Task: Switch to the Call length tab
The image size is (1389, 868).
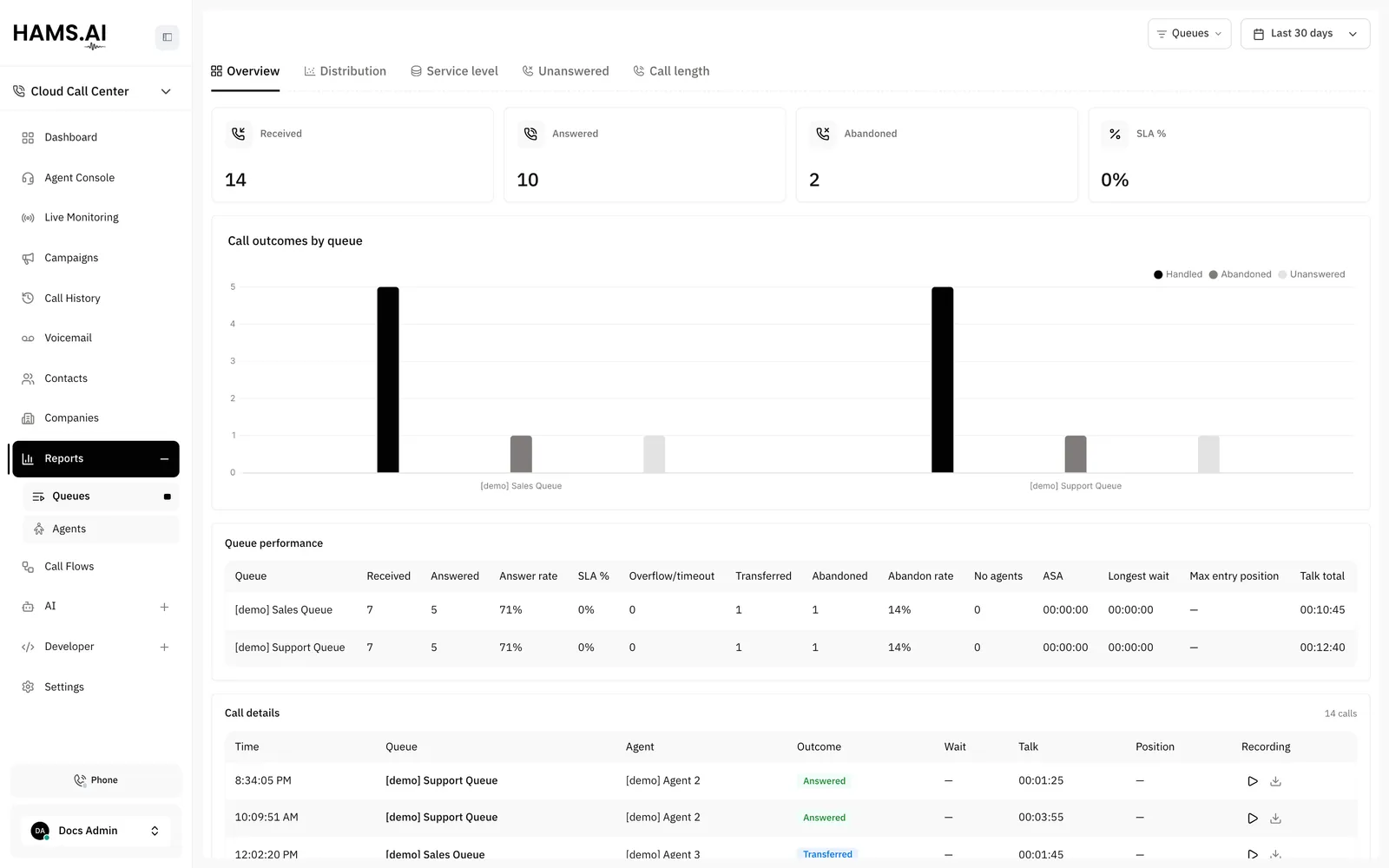Action: pyautogui.click(x=671, y=71)
